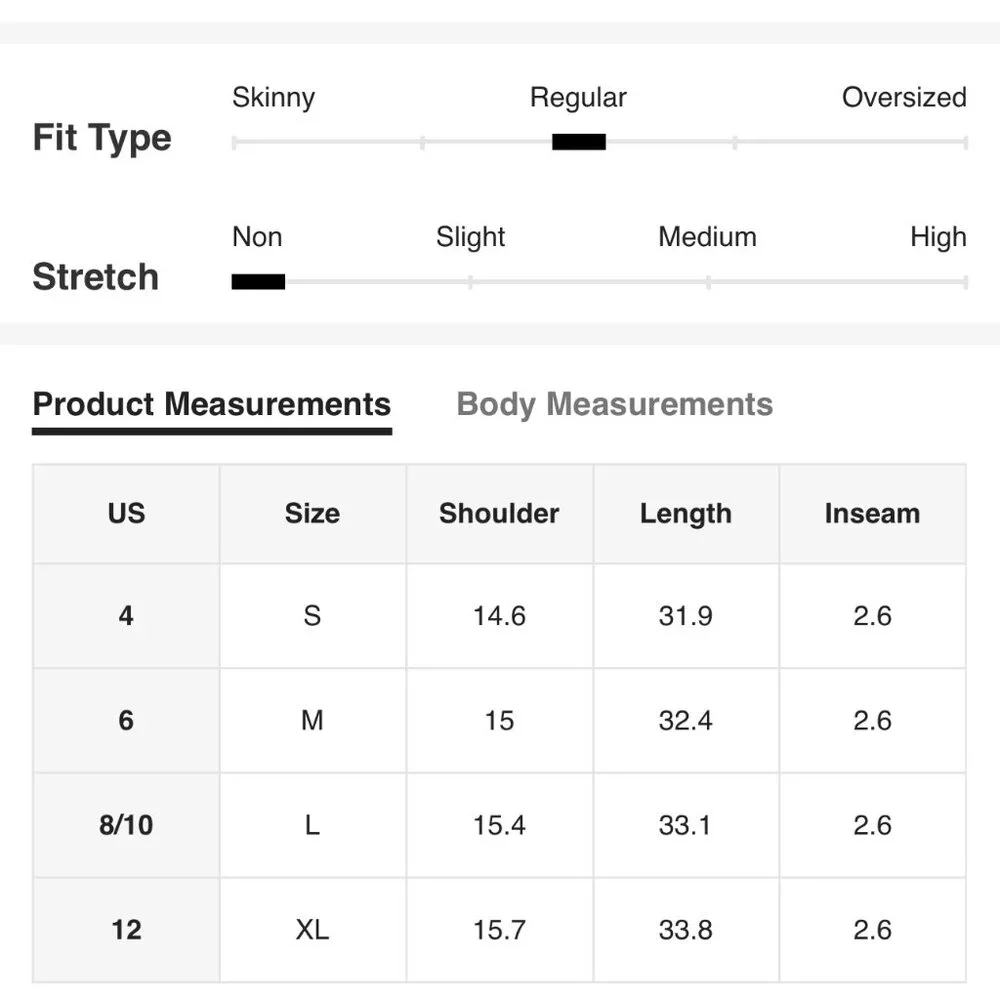Select the US size 12 row label
Image resolution: width=1000 pixels, height=1000 pixels.
click(x=126, y=930)
